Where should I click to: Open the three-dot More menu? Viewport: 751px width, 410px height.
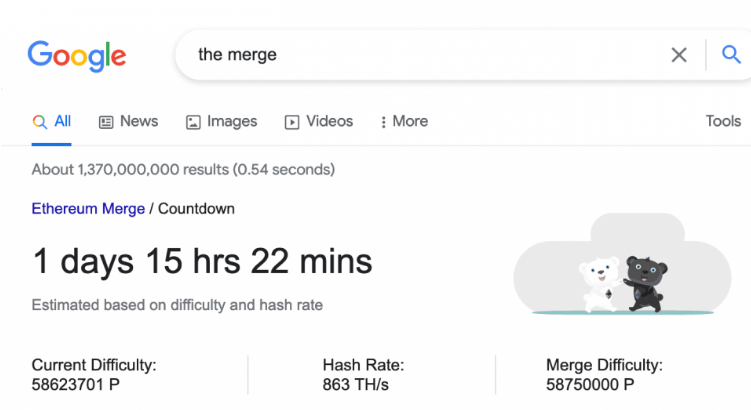coord(404,122)
